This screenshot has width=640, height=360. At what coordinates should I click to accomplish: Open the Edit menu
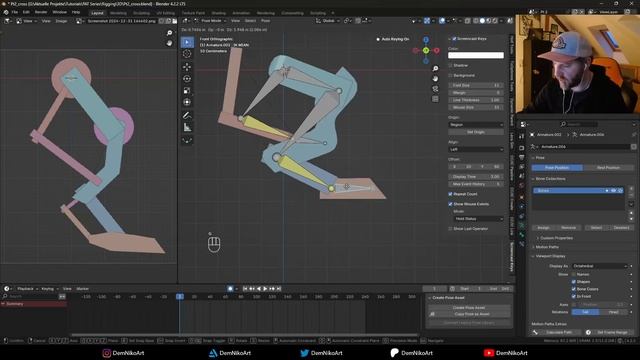tap(26, 12)
